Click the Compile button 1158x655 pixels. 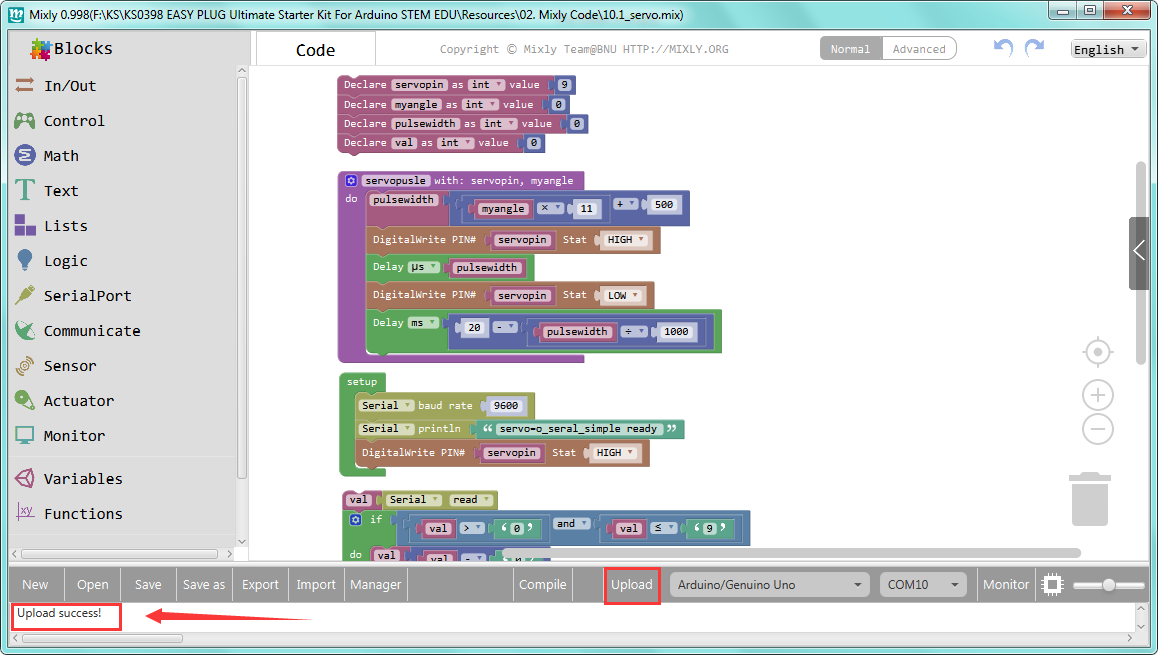pos(542,585)
